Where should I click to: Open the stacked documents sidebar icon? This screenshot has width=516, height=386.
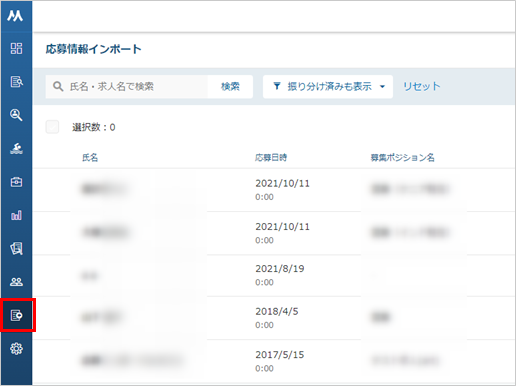pyautogui.click(x=16, y=248)
